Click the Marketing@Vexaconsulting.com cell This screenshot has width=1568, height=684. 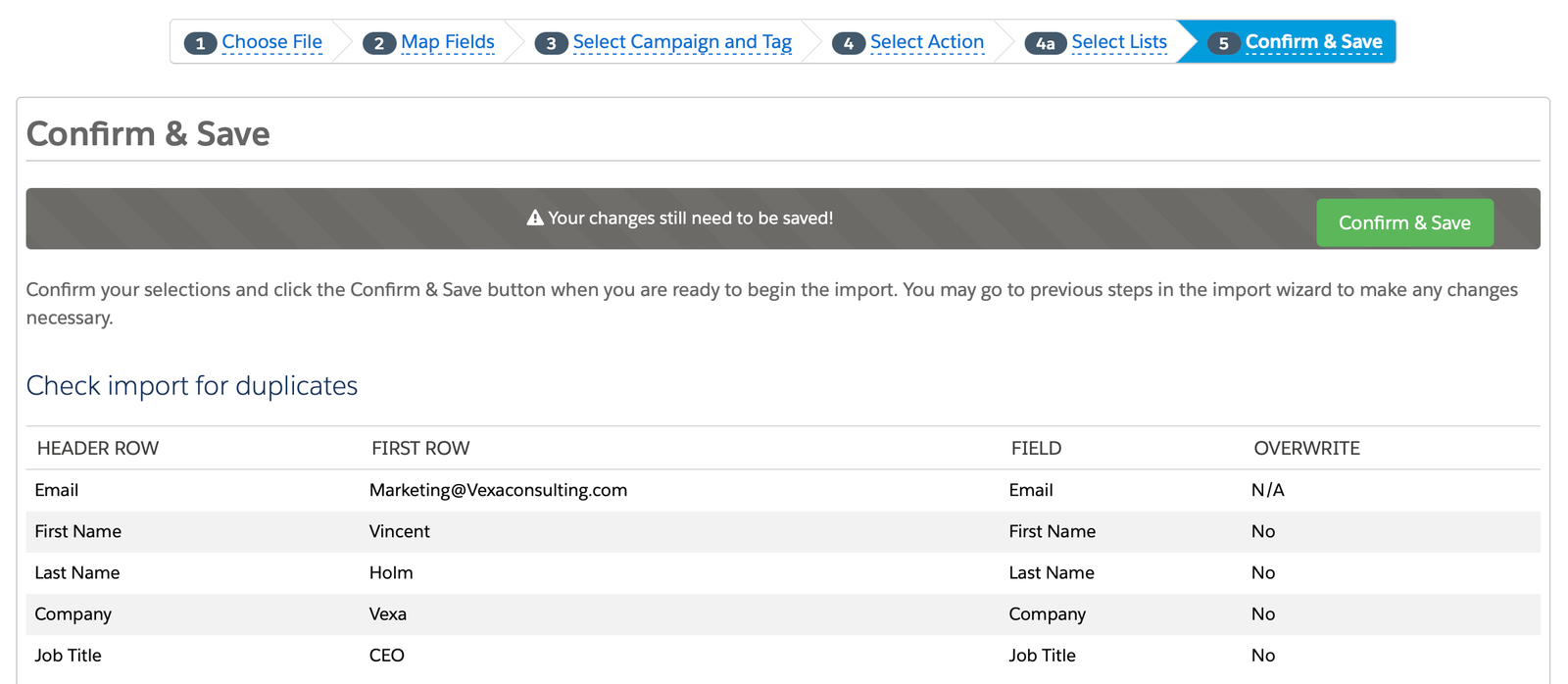click(498, 490)
